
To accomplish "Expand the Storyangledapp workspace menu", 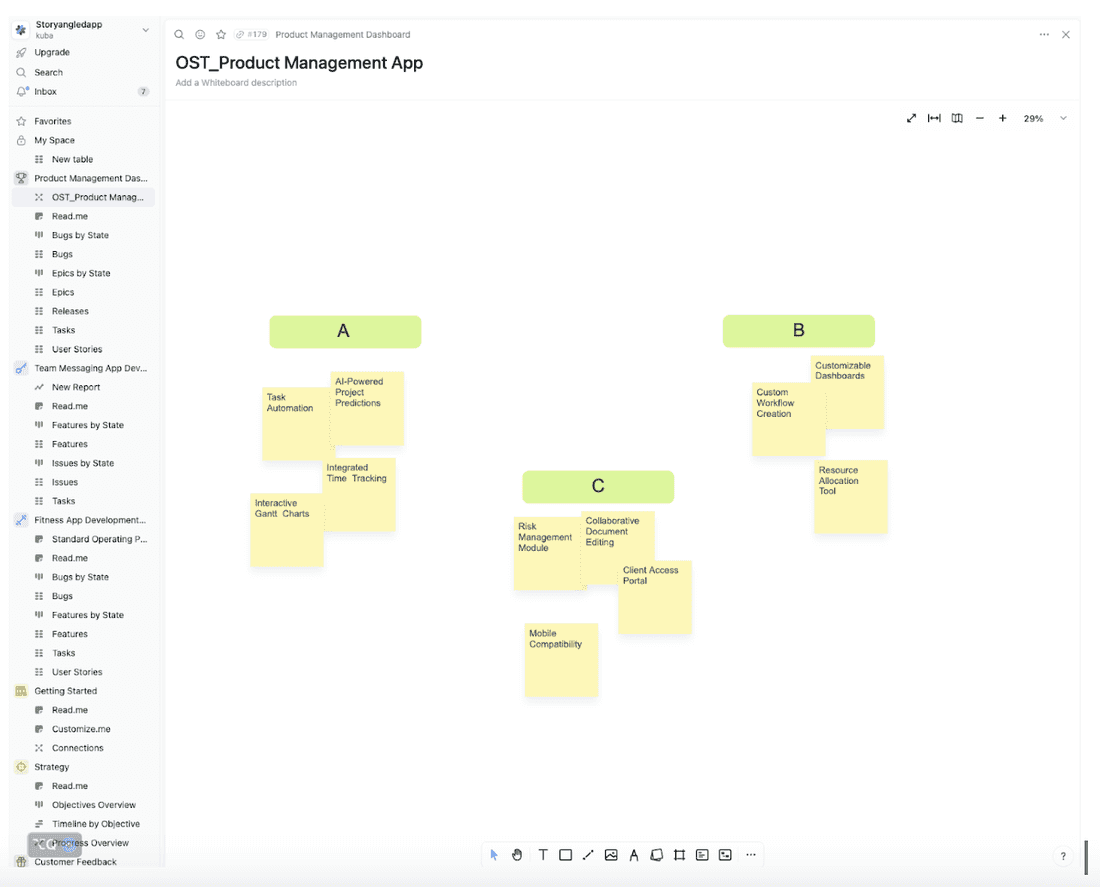I will 145,30.
